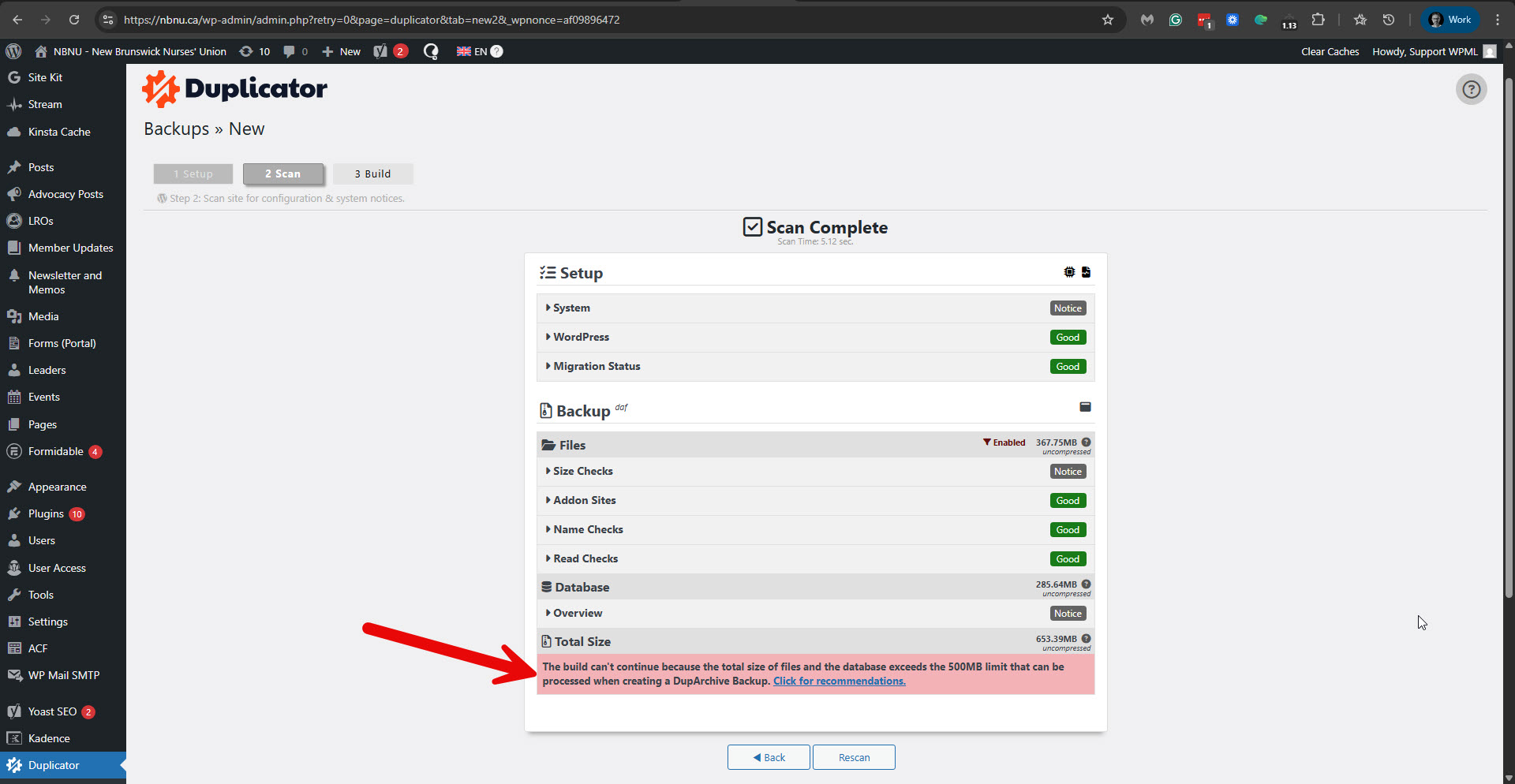Expand the database Overview row
Image resolution: width=1515 pixels, height=784 pixels.
pyautogui.click(x=577, y=614)
